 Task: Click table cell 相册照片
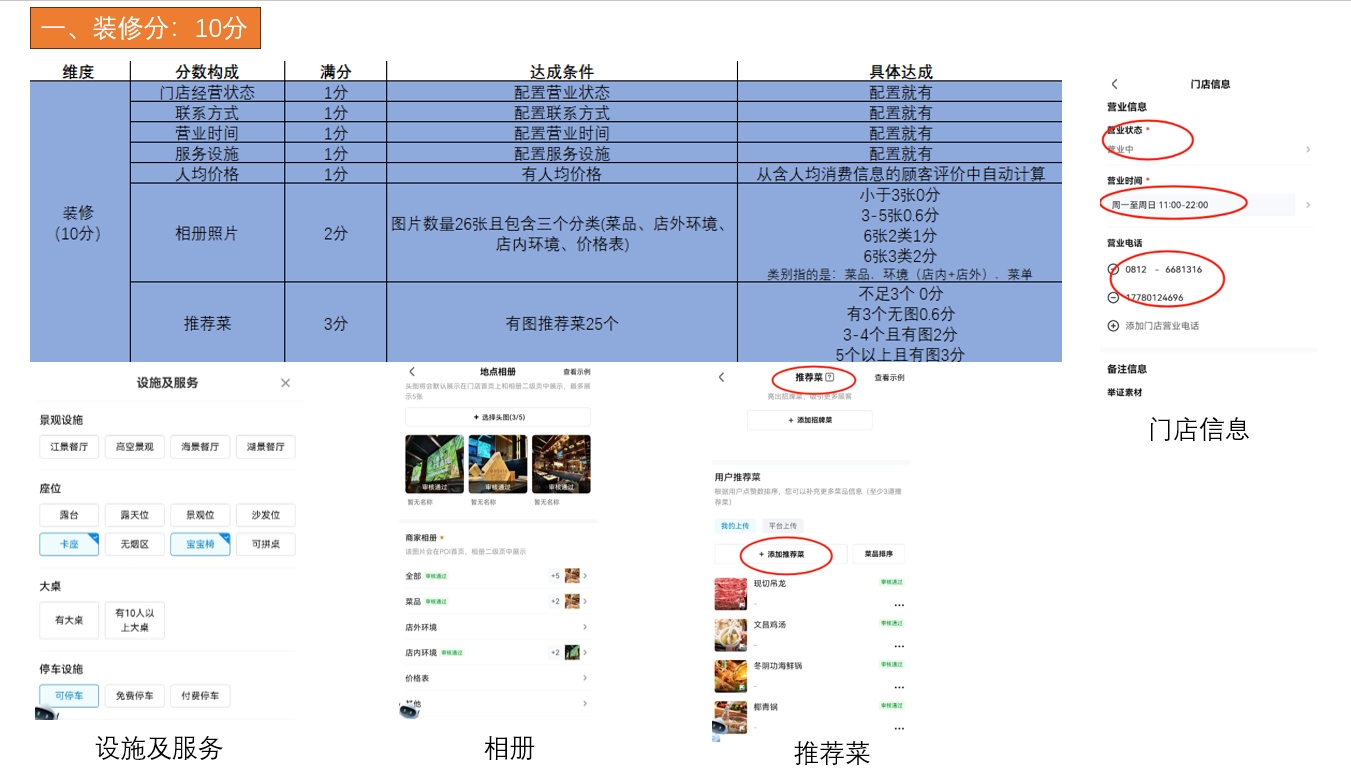[207, 233]
